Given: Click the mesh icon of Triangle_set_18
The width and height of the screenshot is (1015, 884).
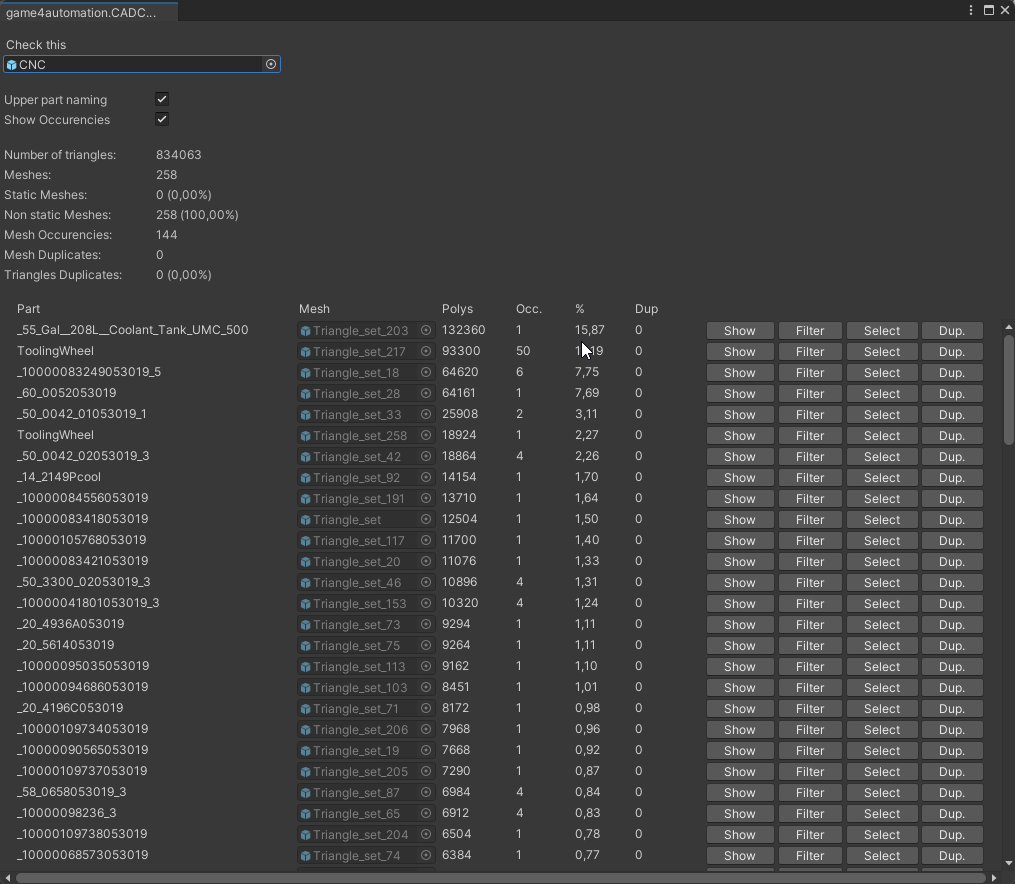Looking at the screenshot, I should [x=306, y=373].
